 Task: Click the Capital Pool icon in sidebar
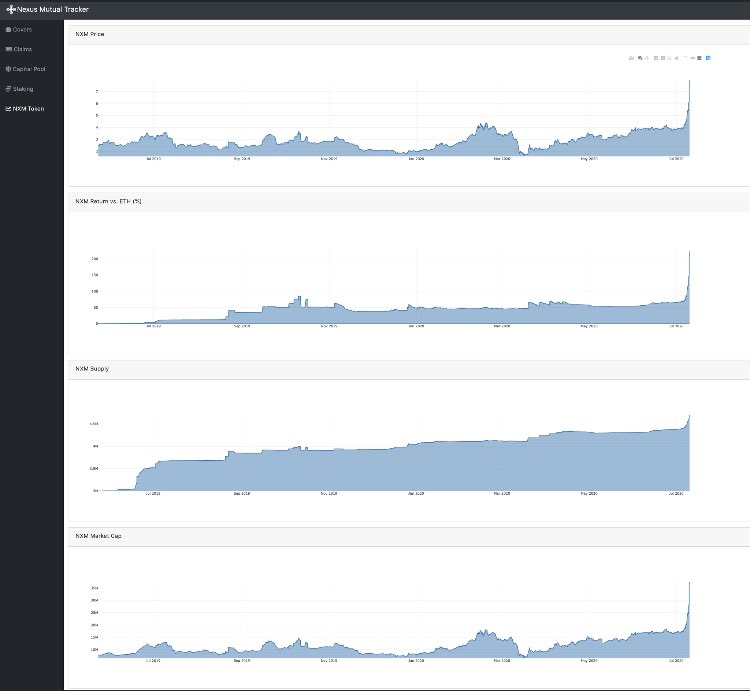[8, 69]
